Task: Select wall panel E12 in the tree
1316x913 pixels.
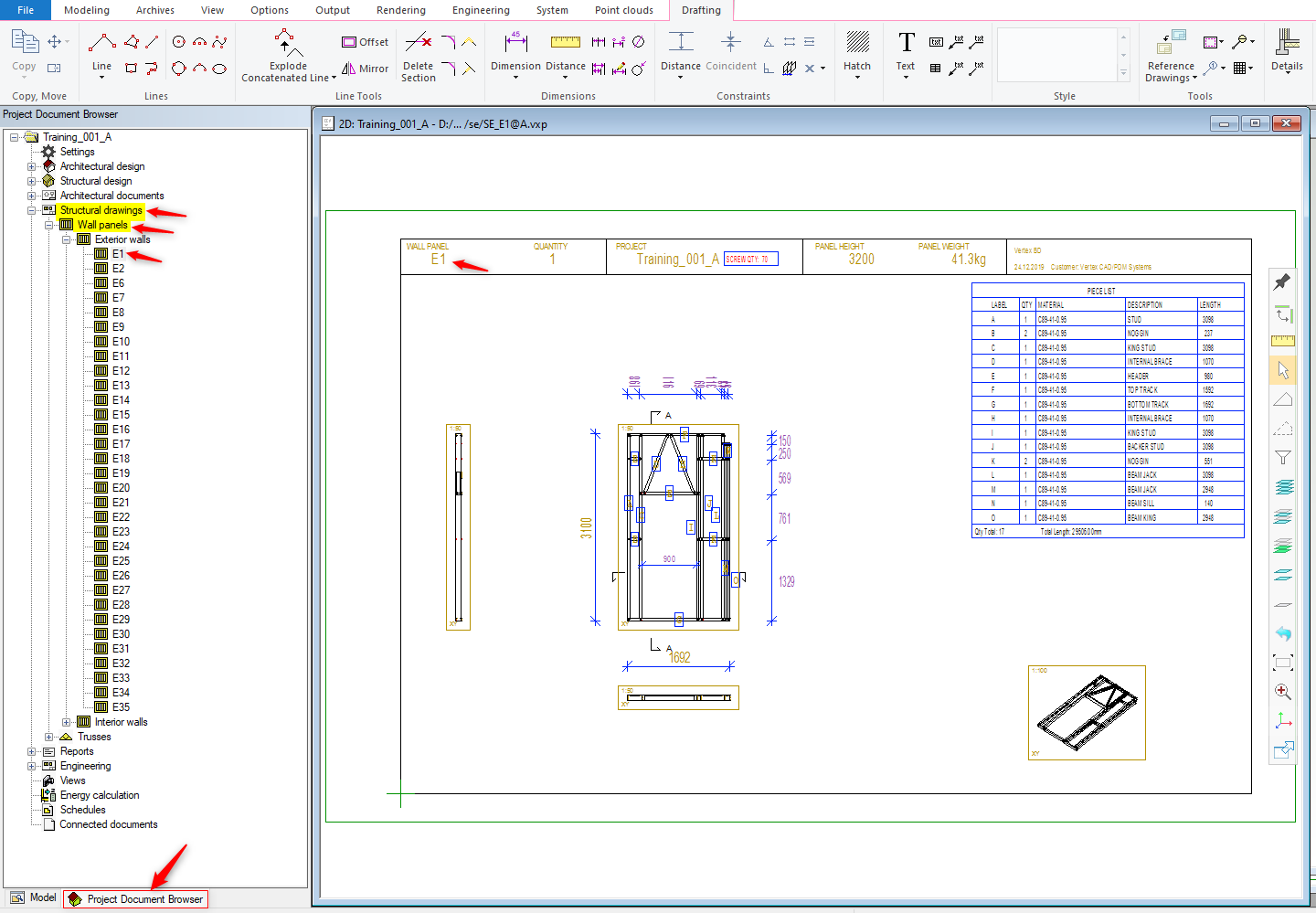Action: (120, 370)
